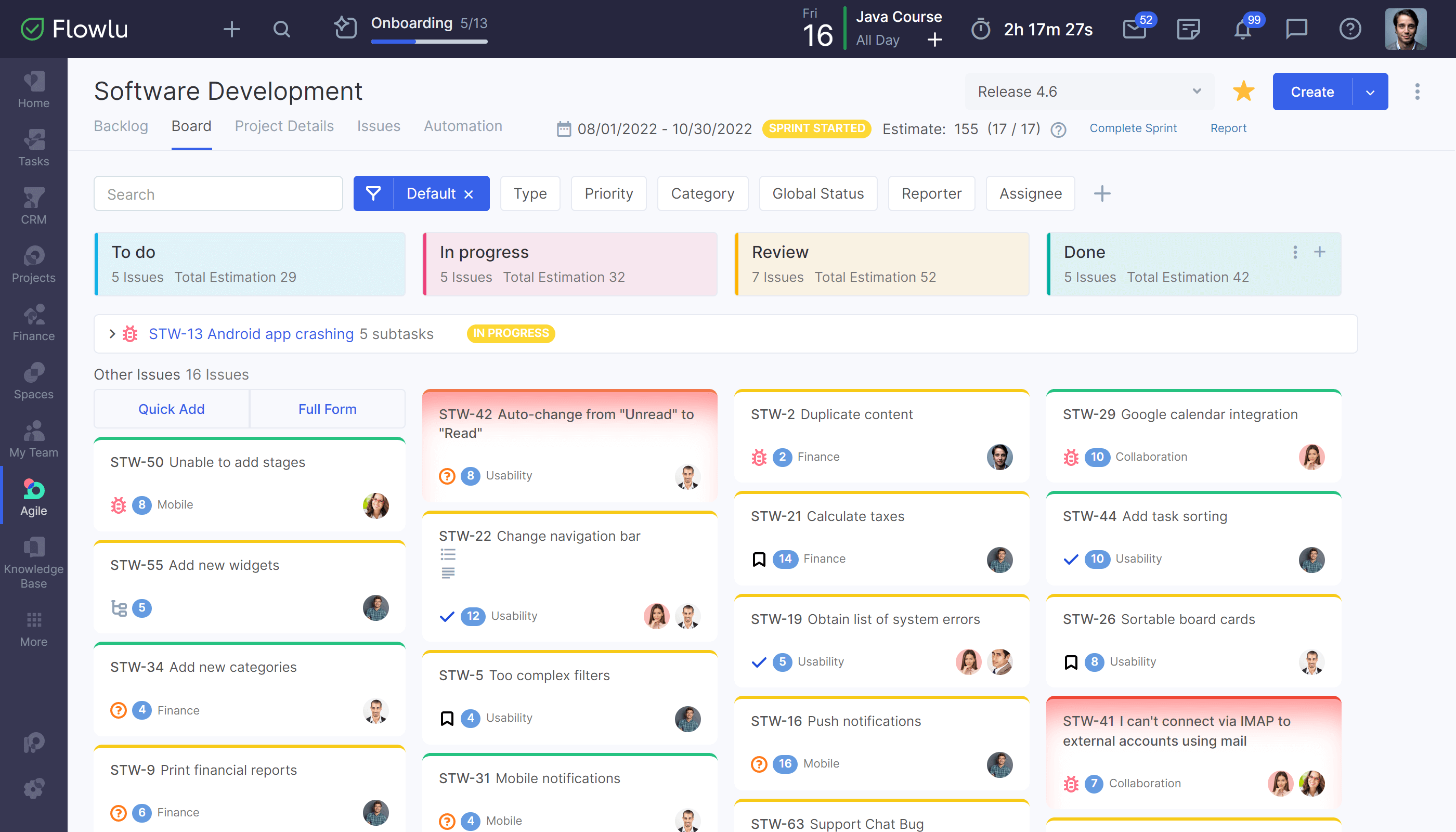
Task: Remove the Default filter with X
Action: pos(469,194)
